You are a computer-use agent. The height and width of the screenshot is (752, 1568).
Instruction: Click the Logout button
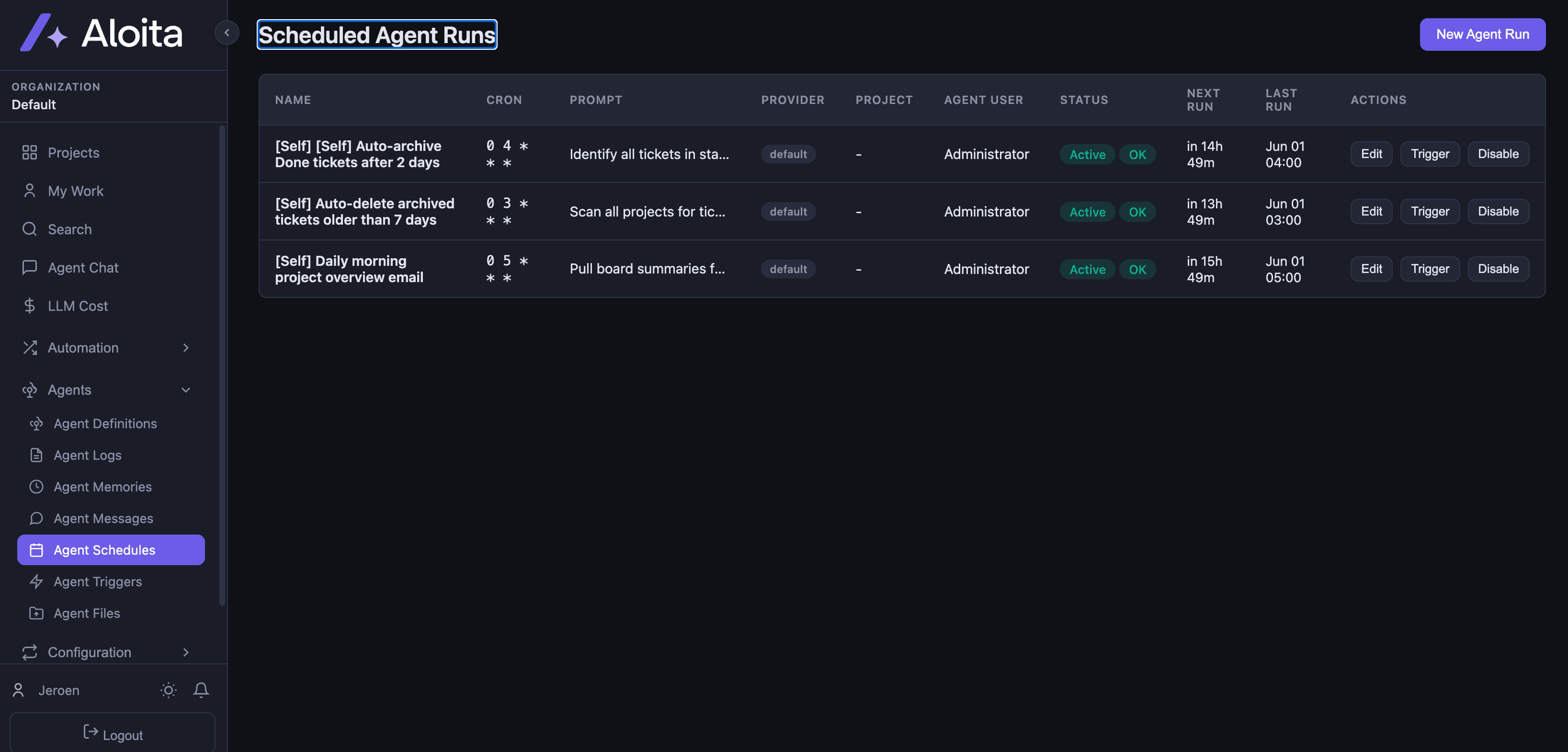tap(113, 732)
